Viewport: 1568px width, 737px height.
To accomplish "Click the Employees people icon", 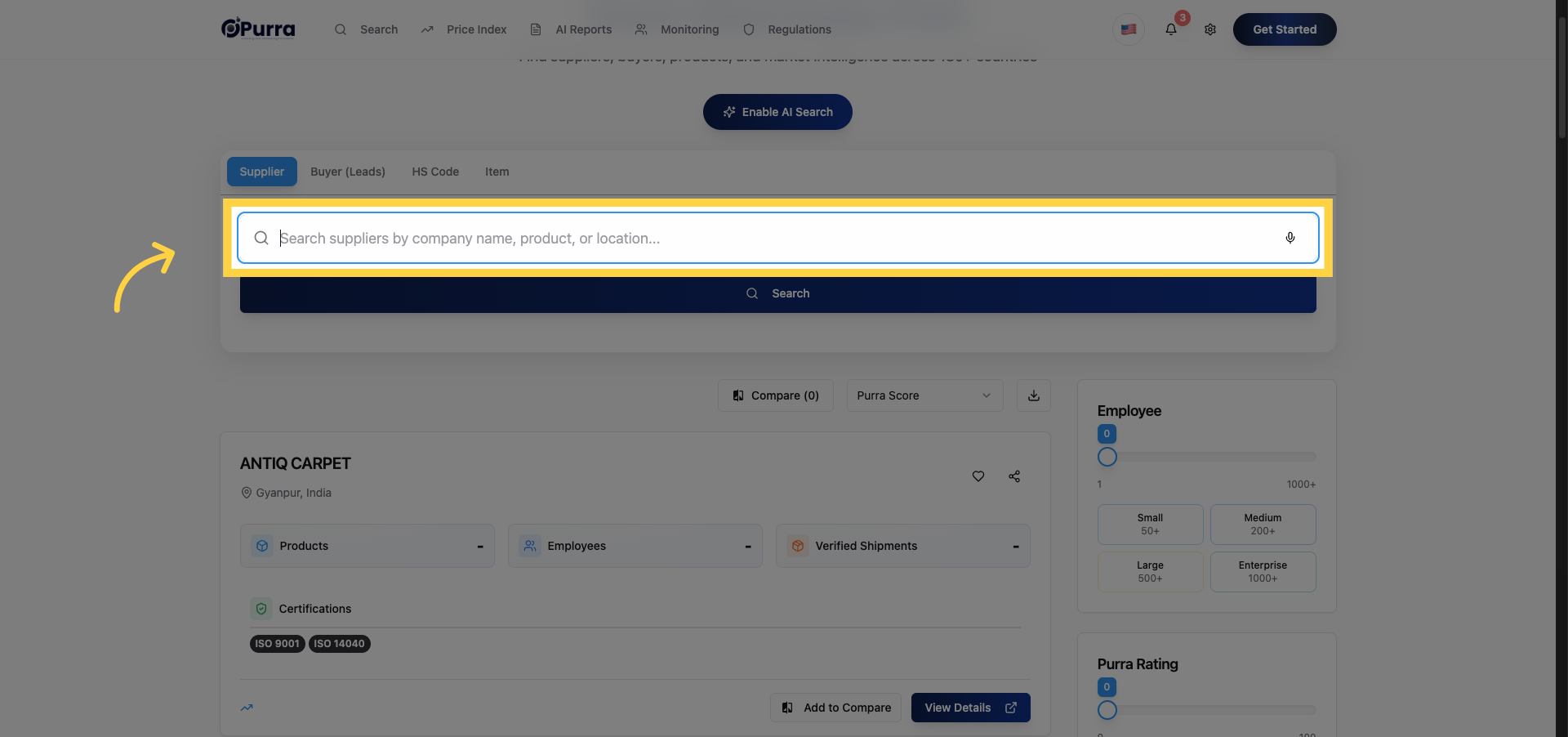I will click(530, 546).
